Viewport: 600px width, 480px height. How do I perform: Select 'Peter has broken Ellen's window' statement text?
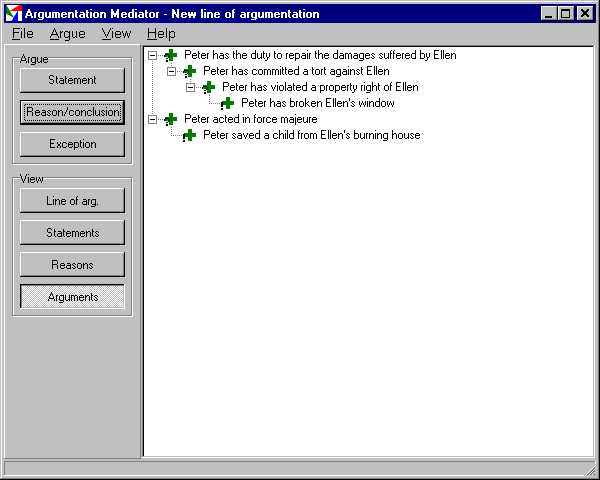coord(317,103)
